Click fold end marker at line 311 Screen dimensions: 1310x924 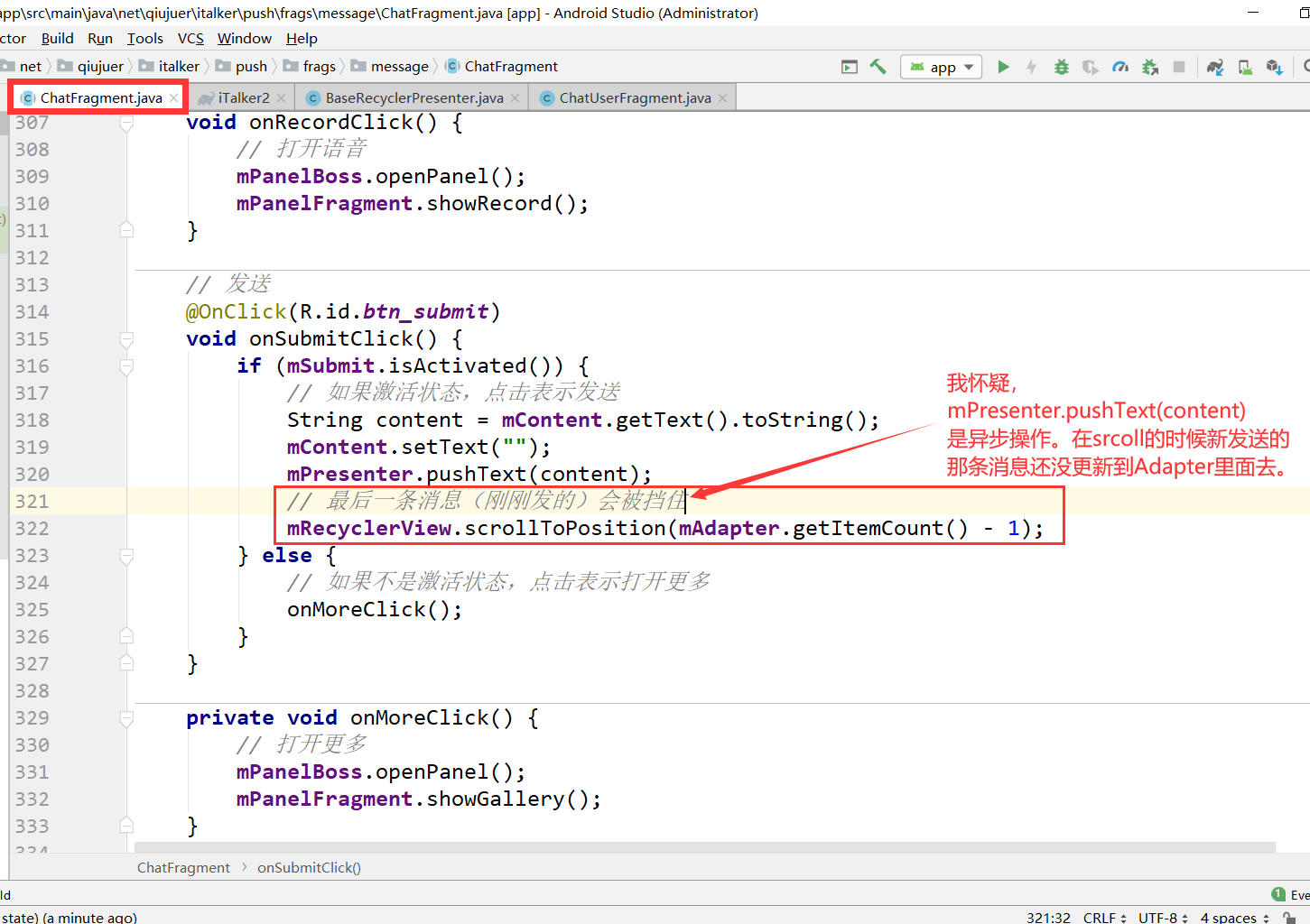[x=126, y=230]
